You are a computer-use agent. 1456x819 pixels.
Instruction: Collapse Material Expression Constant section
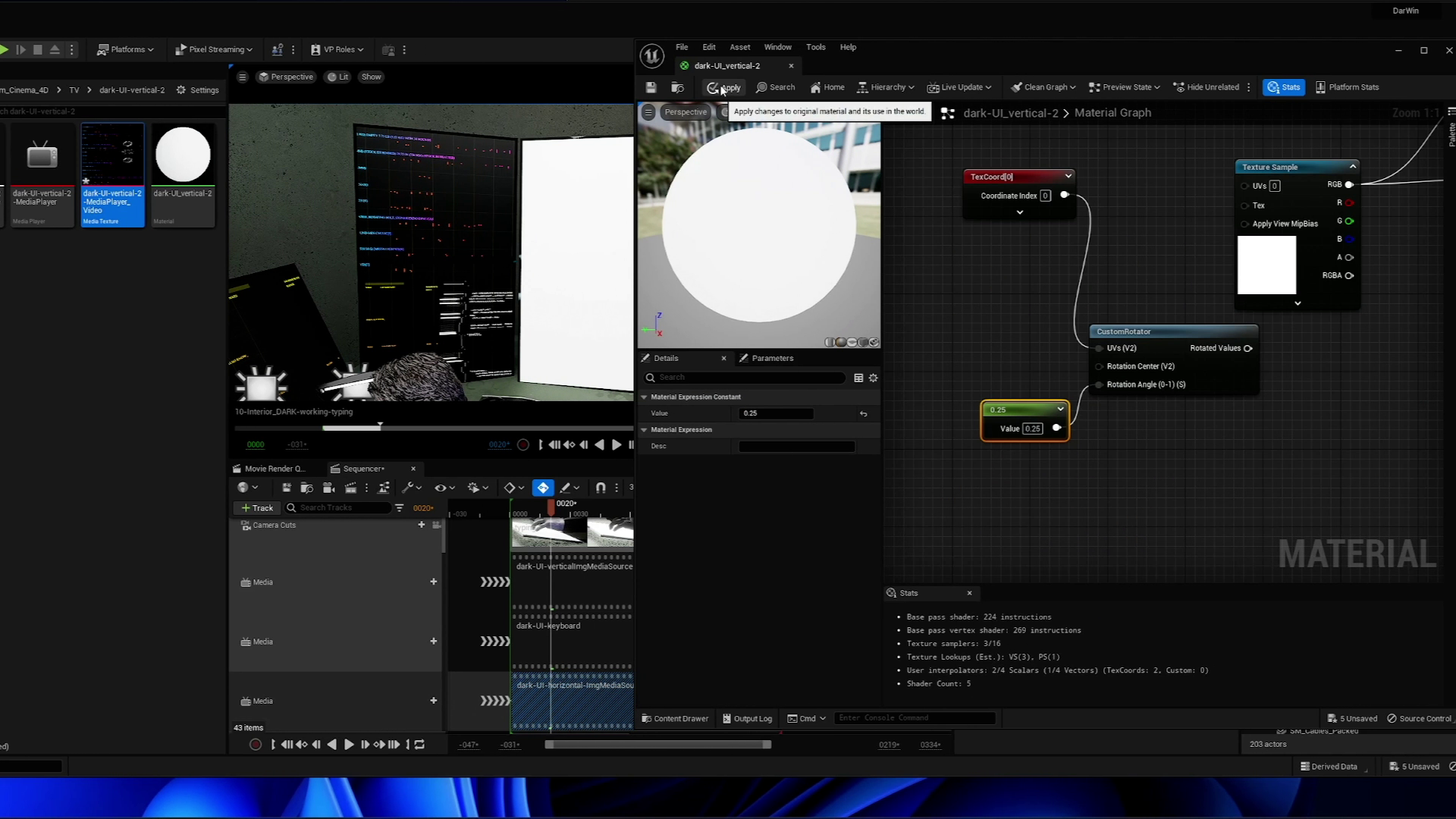pyautogui.click(x=645, y=397)
